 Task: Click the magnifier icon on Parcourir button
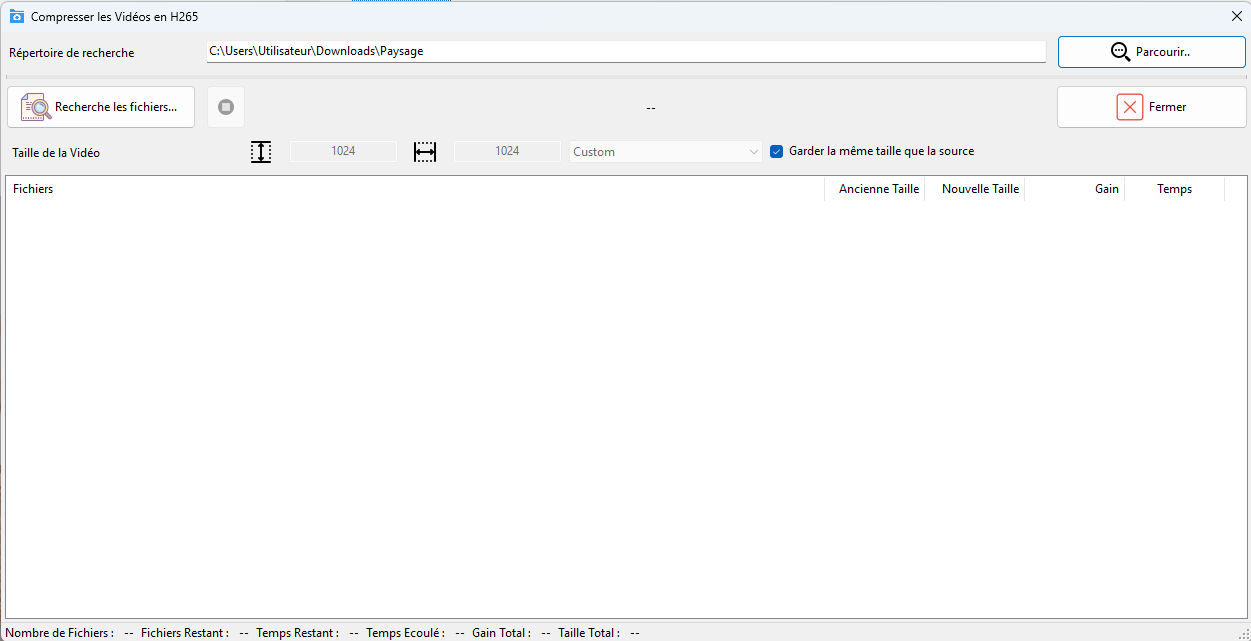coord(1121,52)
